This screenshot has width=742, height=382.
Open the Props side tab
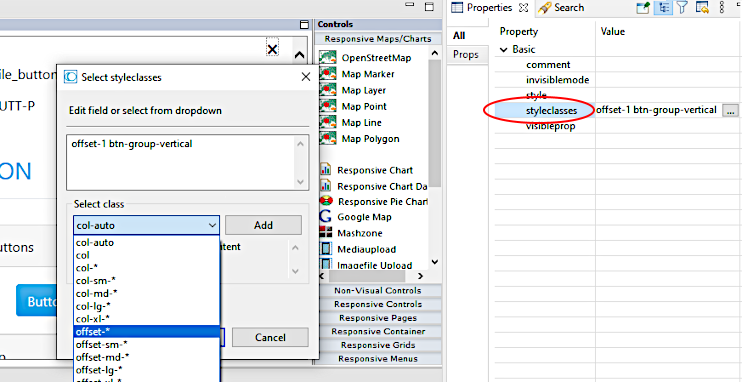pyautogui.click(x=466, y=54)
